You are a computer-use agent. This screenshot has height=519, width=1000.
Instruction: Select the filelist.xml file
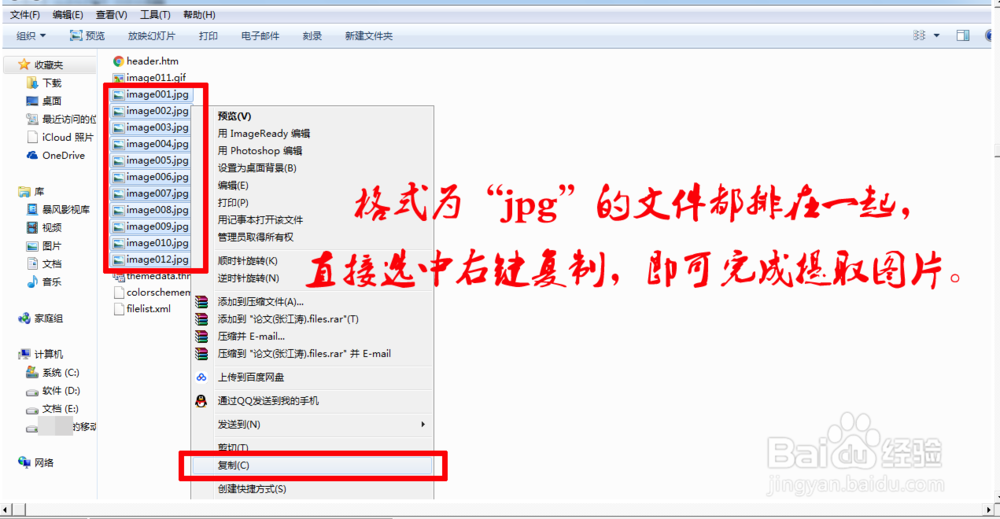click(142, 309)
